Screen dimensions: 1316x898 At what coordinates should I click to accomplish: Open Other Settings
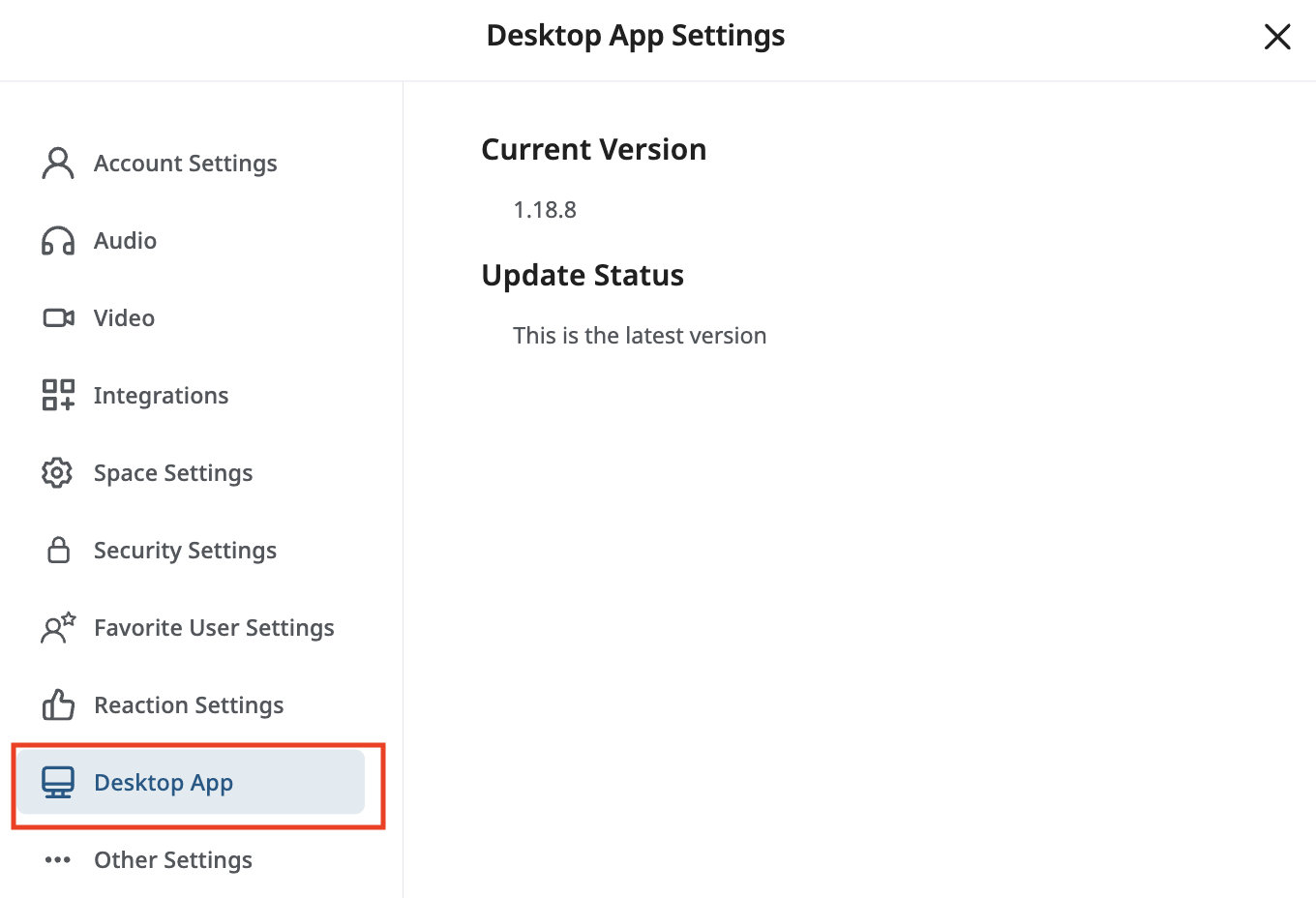172,859
